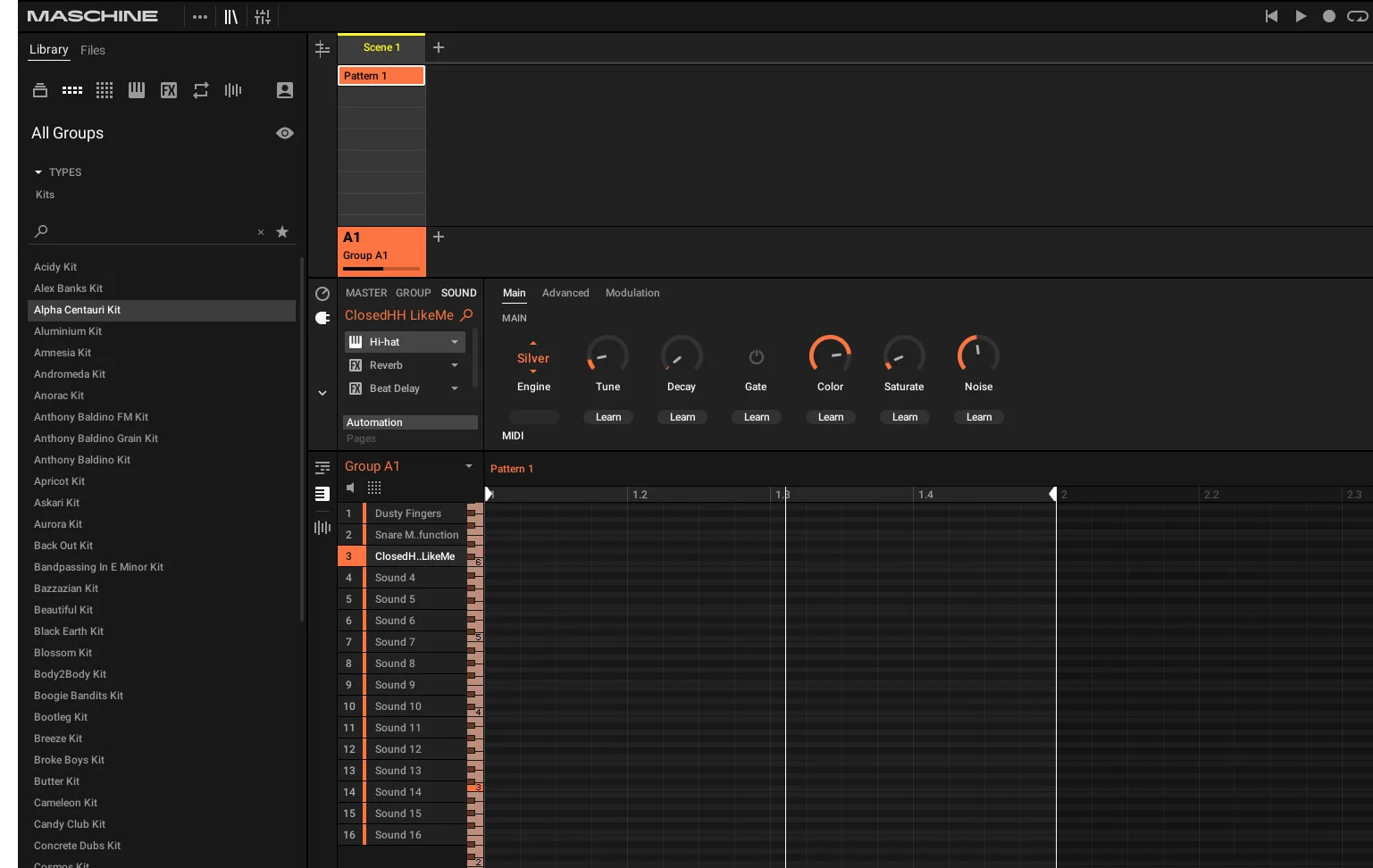Screen dimensions: 1373x868
Task: Toggle the library browser icon
Action: click(x=231, y=16)
